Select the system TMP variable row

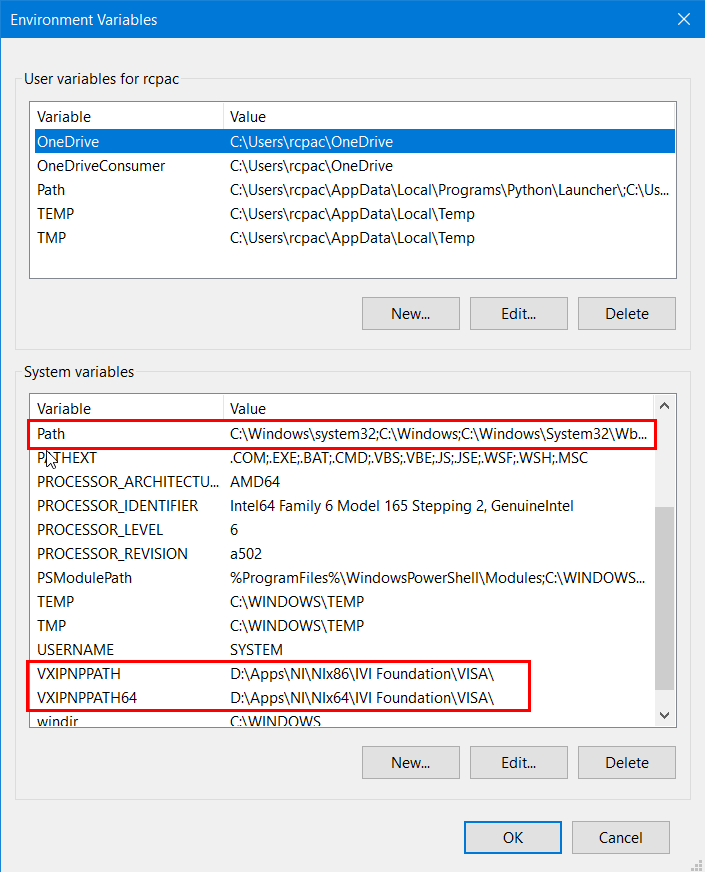pos(342,625)
